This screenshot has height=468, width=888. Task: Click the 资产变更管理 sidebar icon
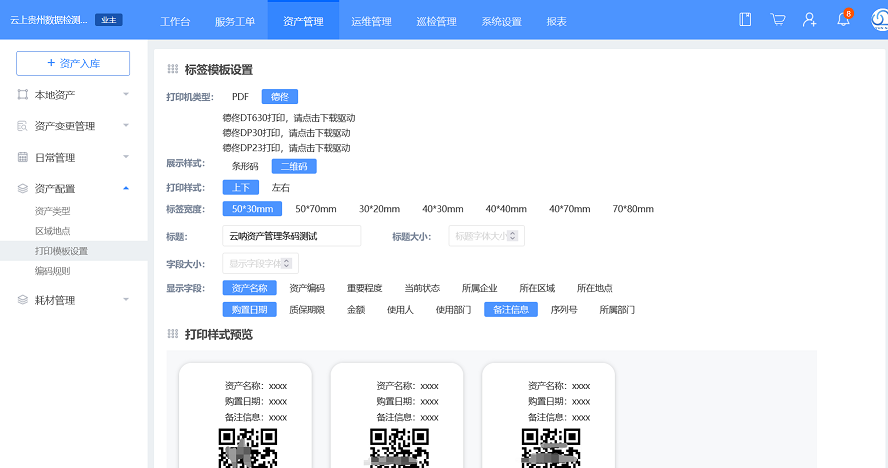(x=23, y=126)
